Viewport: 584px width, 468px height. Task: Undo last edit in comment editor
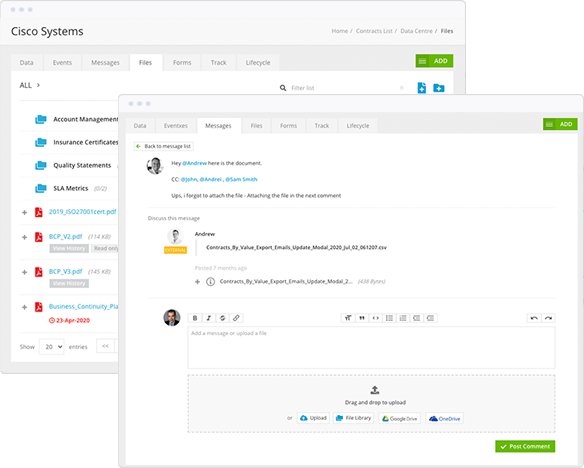click(x=534, y=318)
